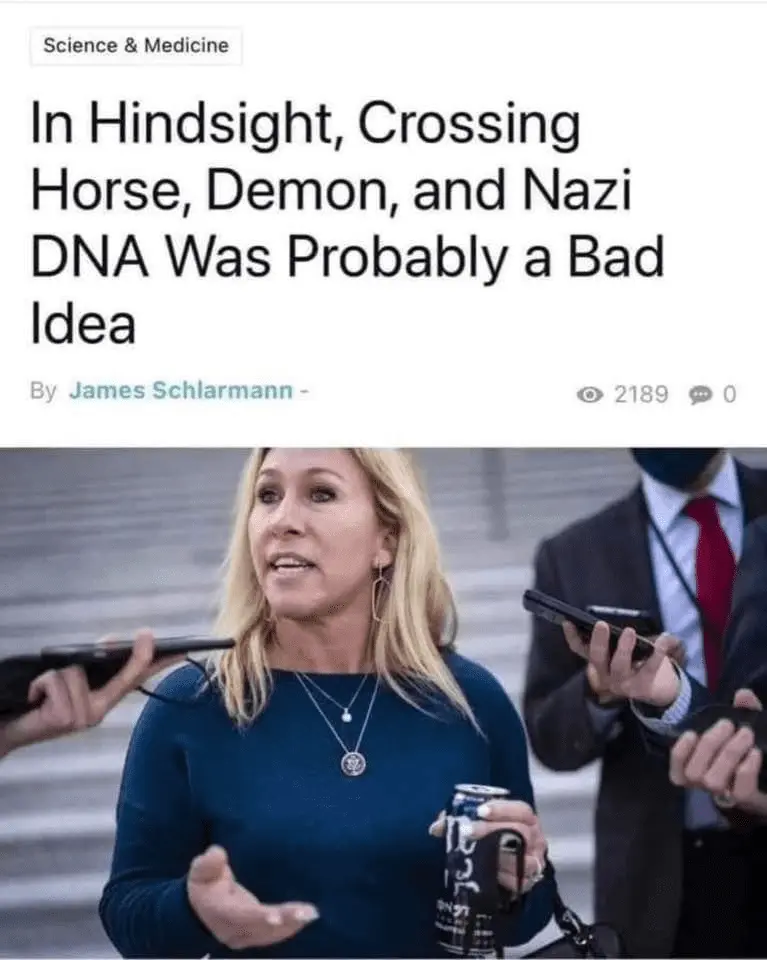Click the phone extended from the left side
Image resolution: width=767 pixels, height=960 pixels.
(116, 663)
